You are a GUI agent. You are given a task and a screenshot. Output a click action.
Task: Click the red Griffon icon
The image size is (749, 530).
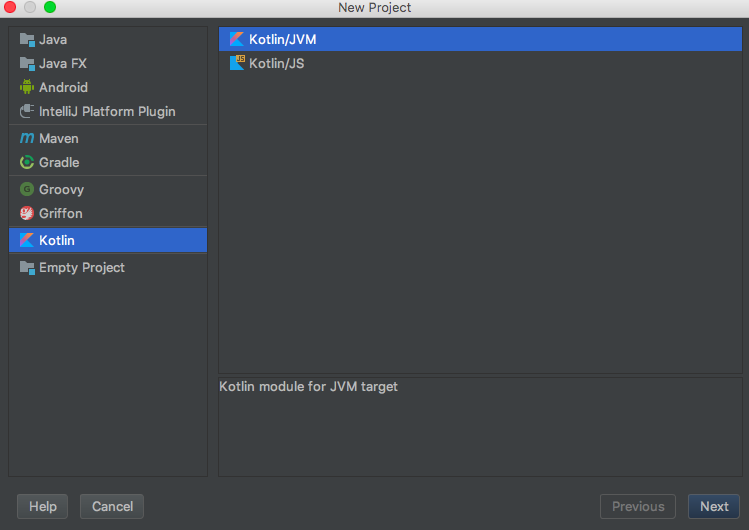(x=27, y=213)
